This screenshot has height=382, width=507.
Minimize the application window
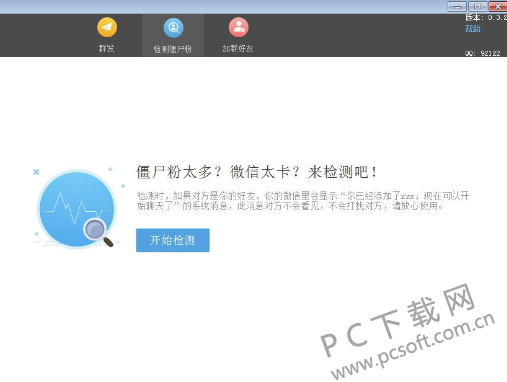point(457,6)
